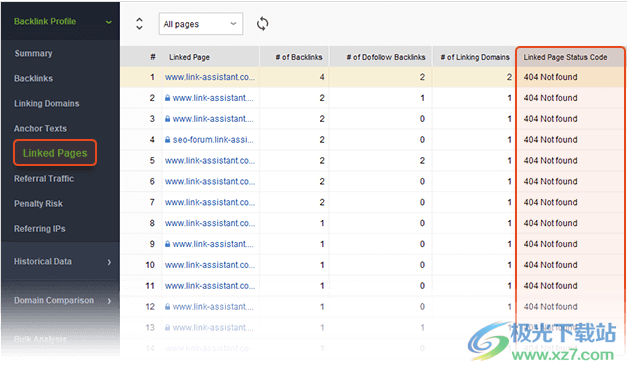The height and width of the screenshot is (371, 627).
Task: Open linked page URL in row 3
Action: [213, 119]
